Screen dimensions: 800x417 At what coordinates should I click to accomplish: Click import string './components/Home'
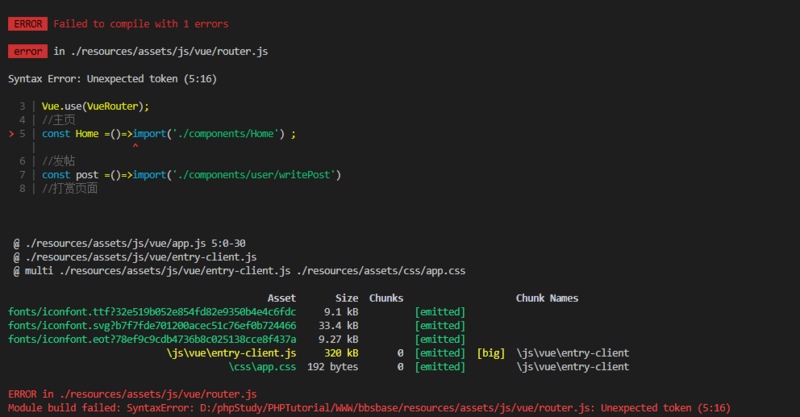coord(226,134)
